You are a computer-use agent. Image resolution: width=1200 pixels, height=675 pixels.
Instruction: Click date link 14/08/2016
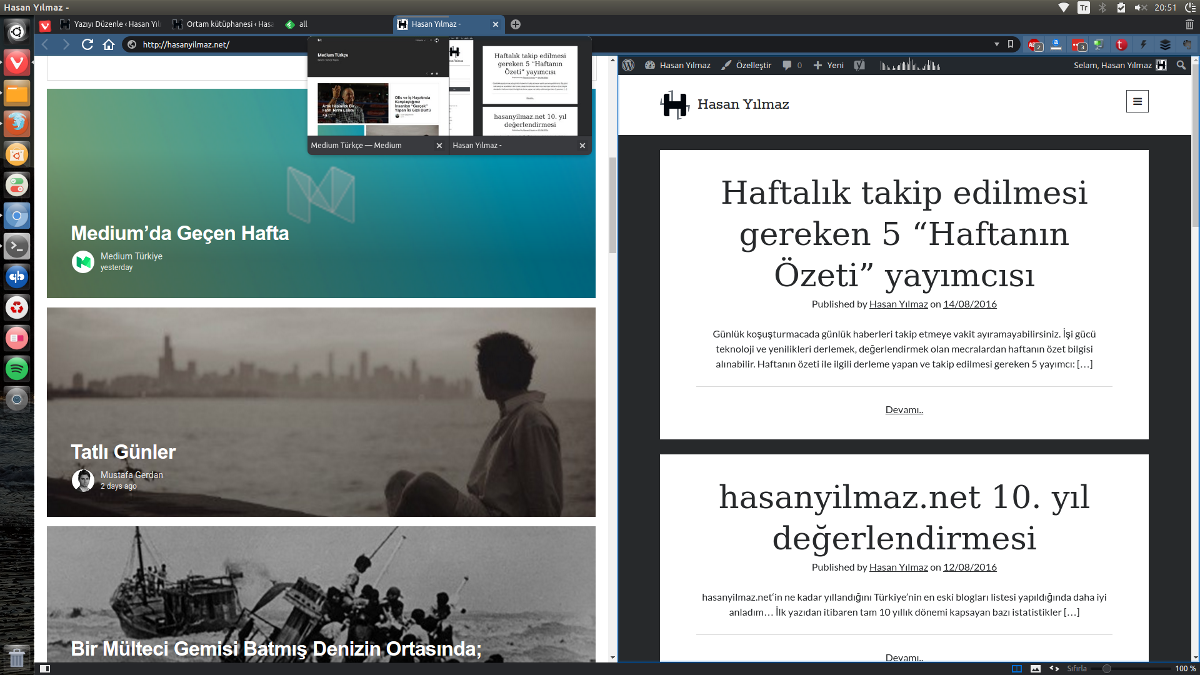coord(970,304)
